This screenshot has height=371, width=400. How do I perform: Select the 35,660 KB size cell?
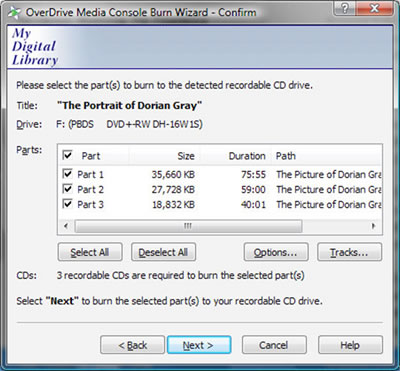173,174
